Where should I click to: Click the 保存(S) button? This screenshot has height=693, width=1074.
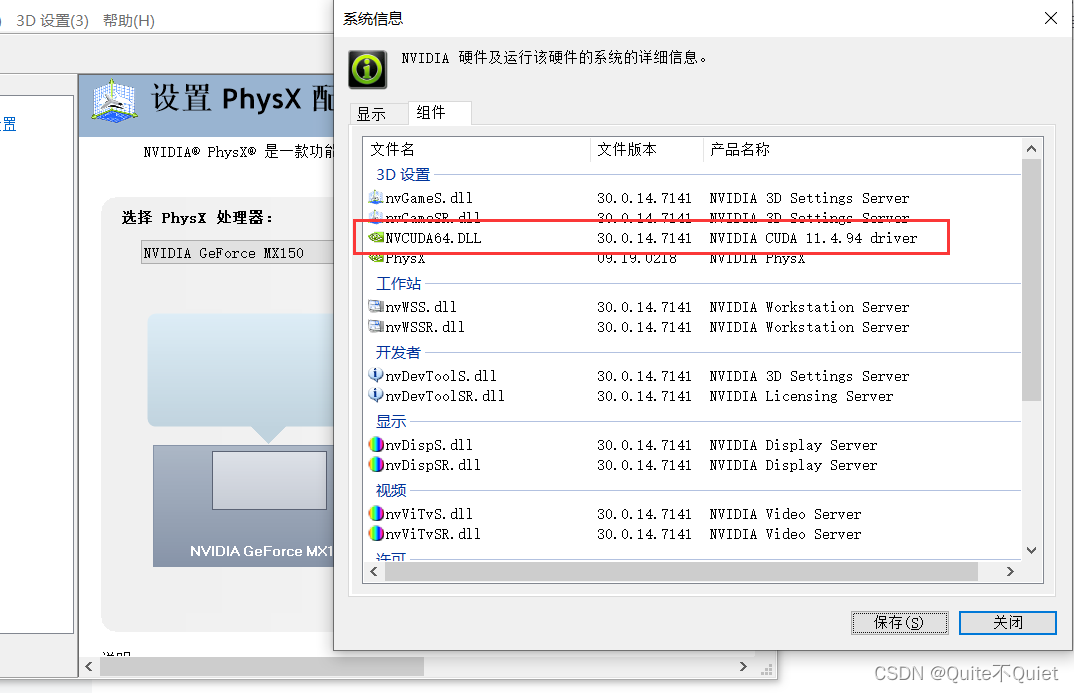tap(899, 622)
